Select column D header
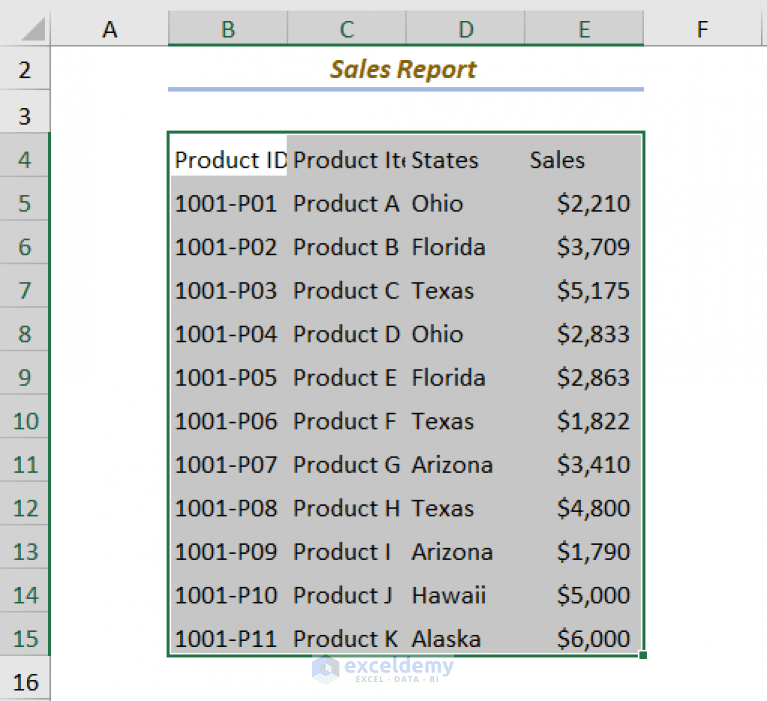This screenshot has width=767, height=701. coord(466,29)
